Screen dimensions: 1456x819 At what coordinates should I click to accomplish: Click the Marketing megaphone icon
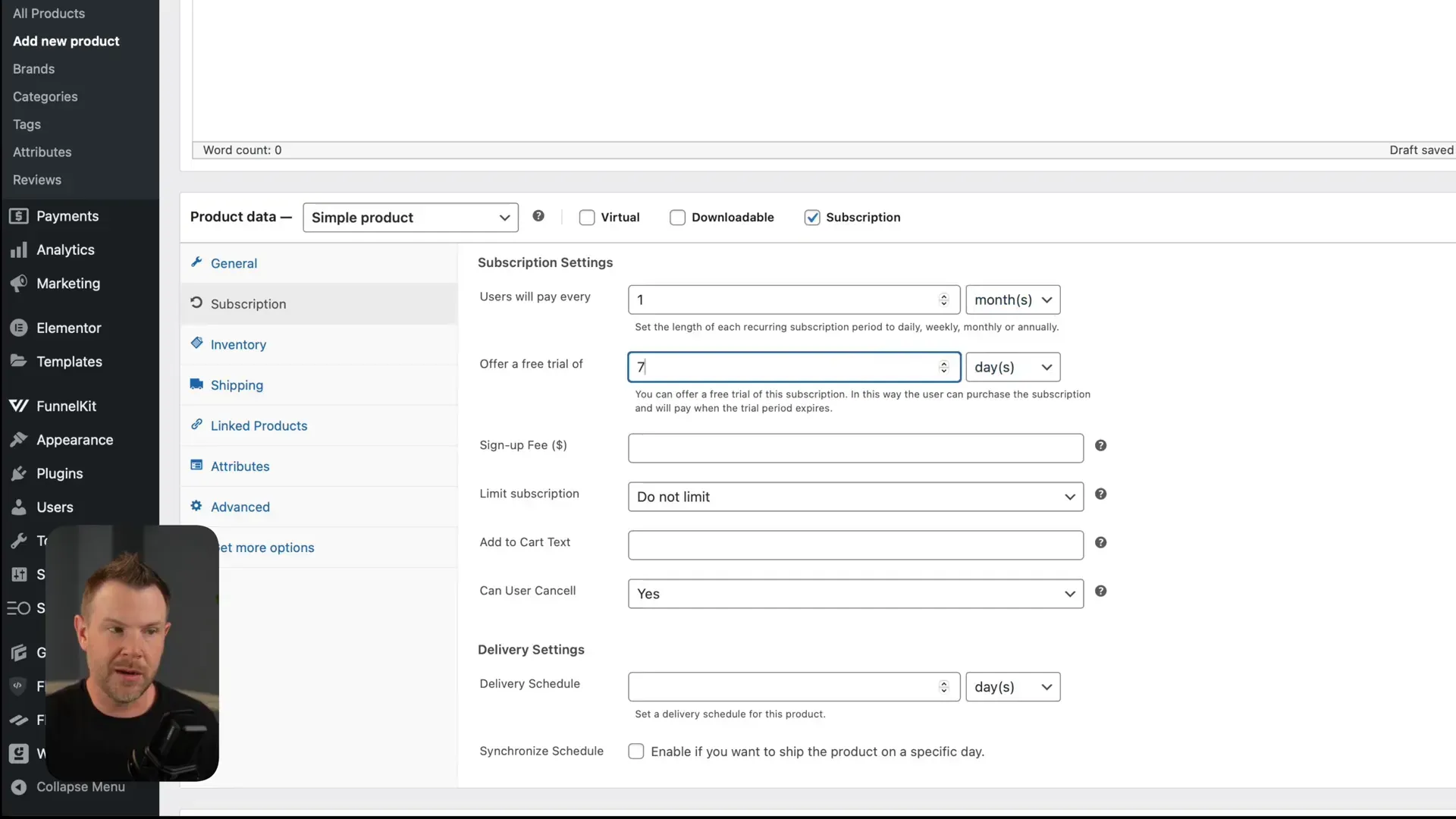click(19, 284)
